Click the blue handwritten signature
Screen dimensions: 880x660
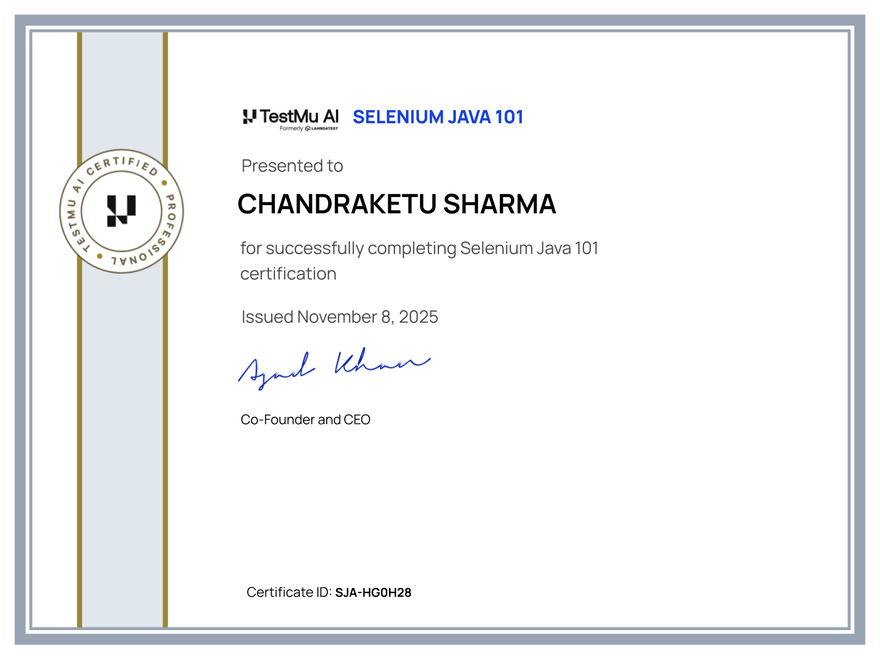pyautogui.click(x=334, y=368)
